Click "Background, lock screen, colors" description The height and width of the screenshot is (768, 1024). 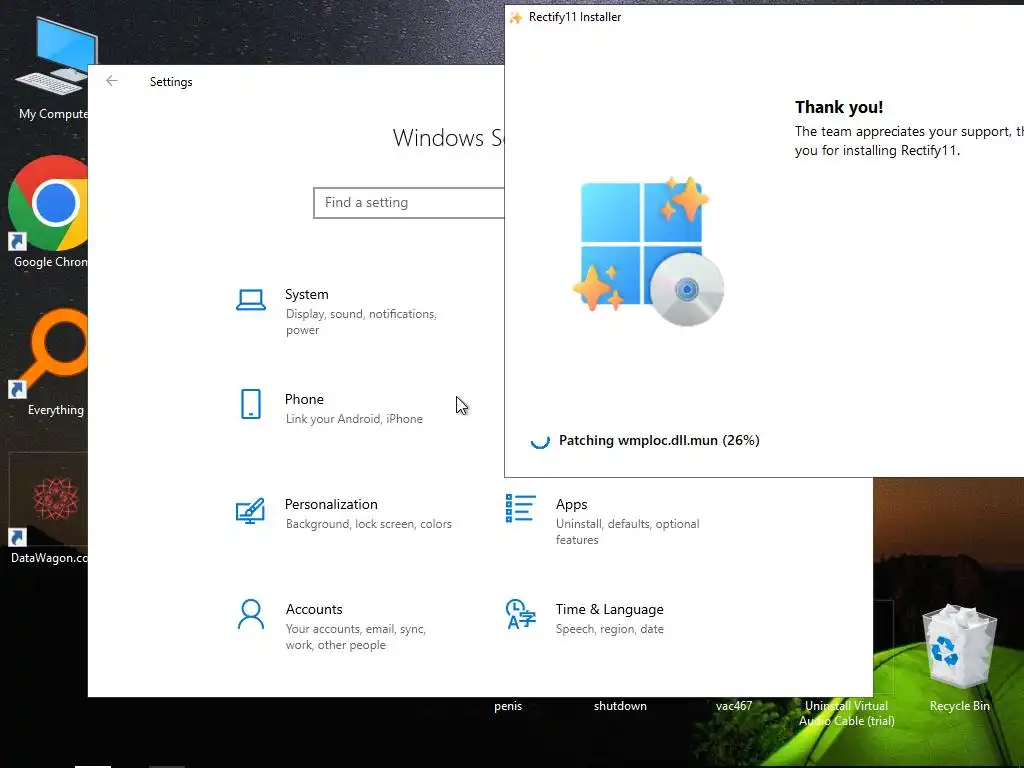(368, 524)
